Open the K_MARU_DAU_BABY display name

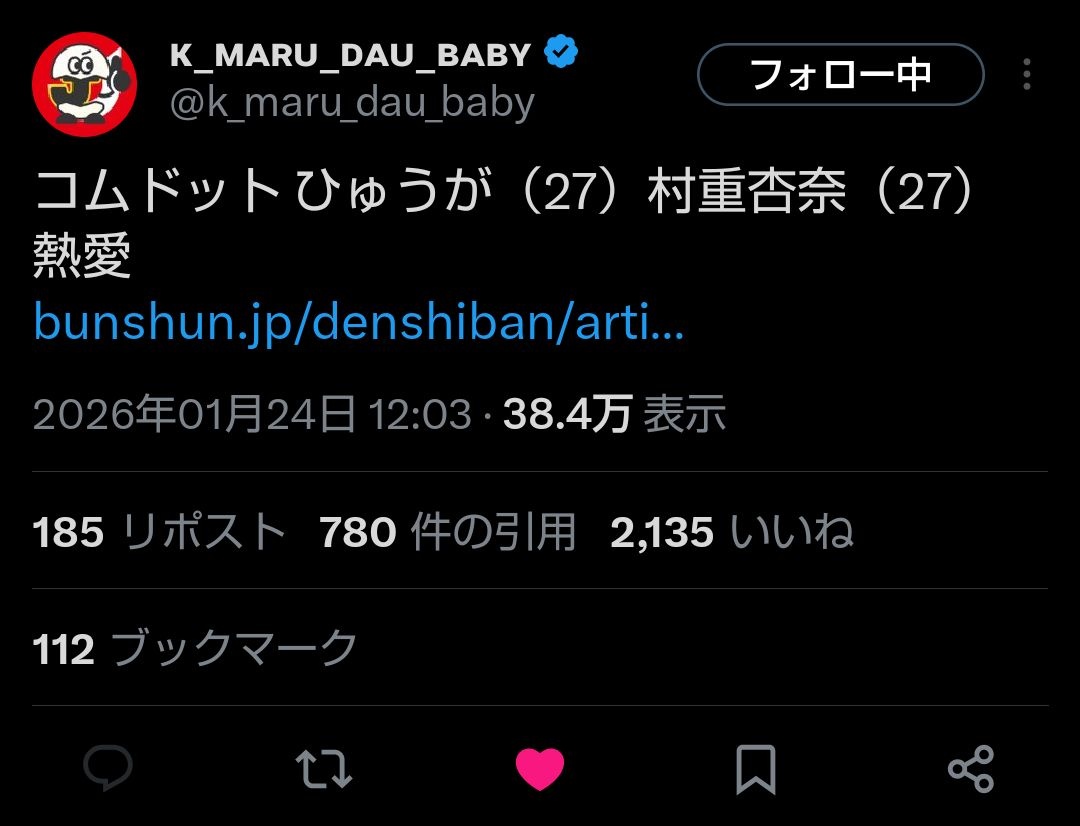coord(351,55)
